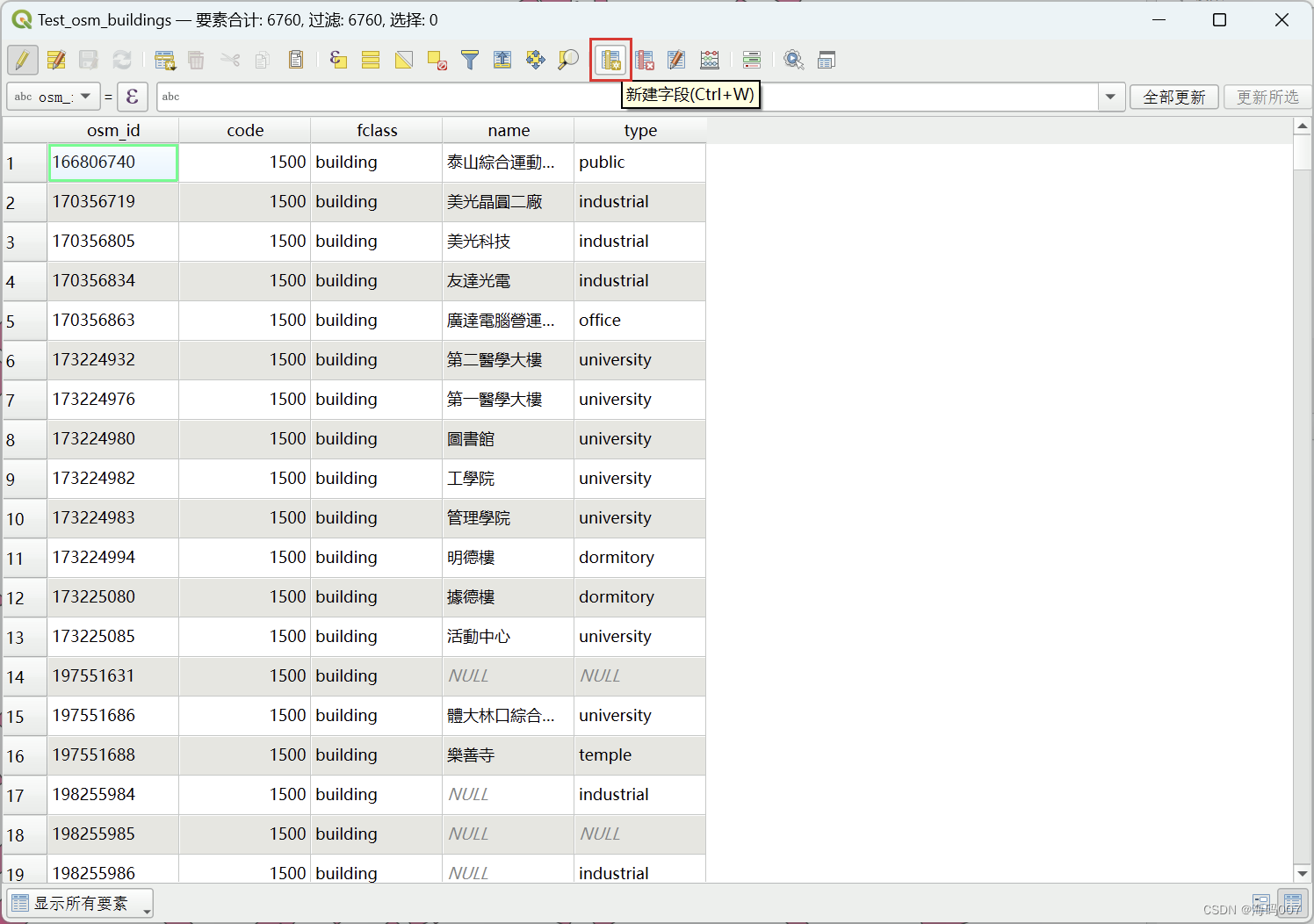Click the 全部更新 button
The width and height of the screenshot is (1314, 924).
(x=1174, y=97)
